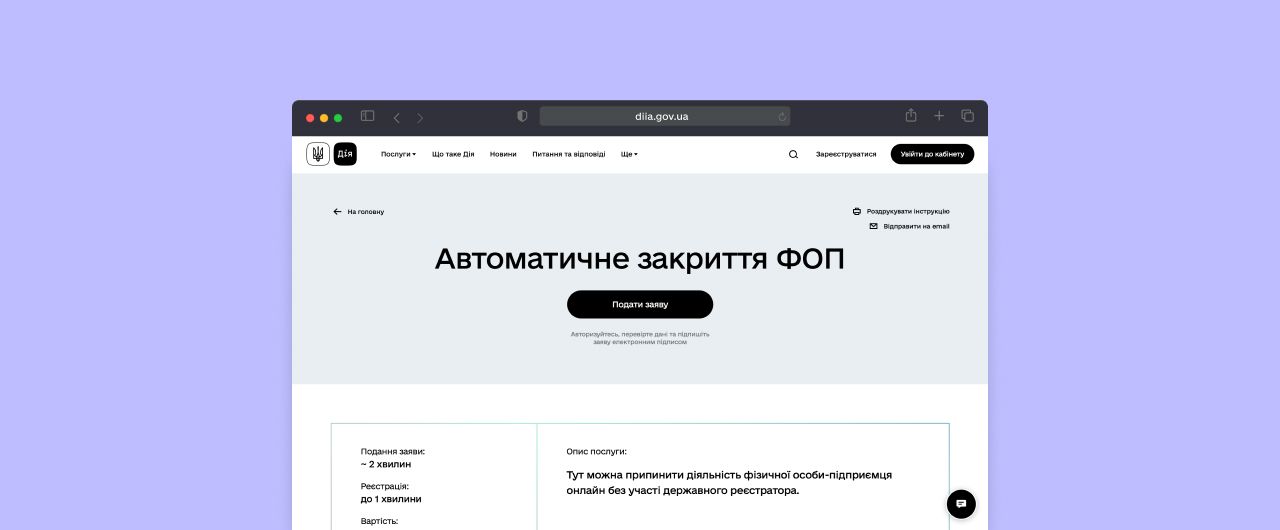Expand the Послуги dropdown menu
Viewport: 1280px width, 530px height.
point(398,154)
